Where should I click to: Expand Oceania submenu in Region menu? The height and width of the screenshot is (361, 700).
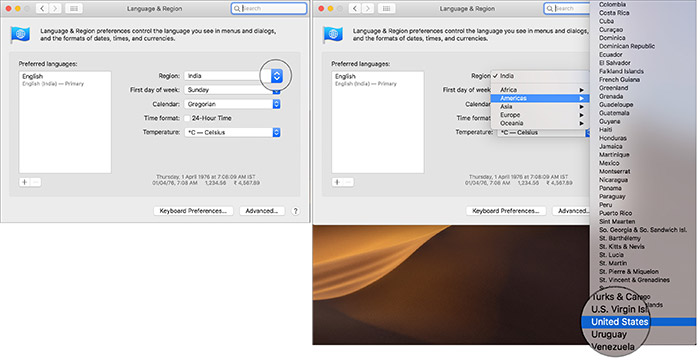pos(540,123)
